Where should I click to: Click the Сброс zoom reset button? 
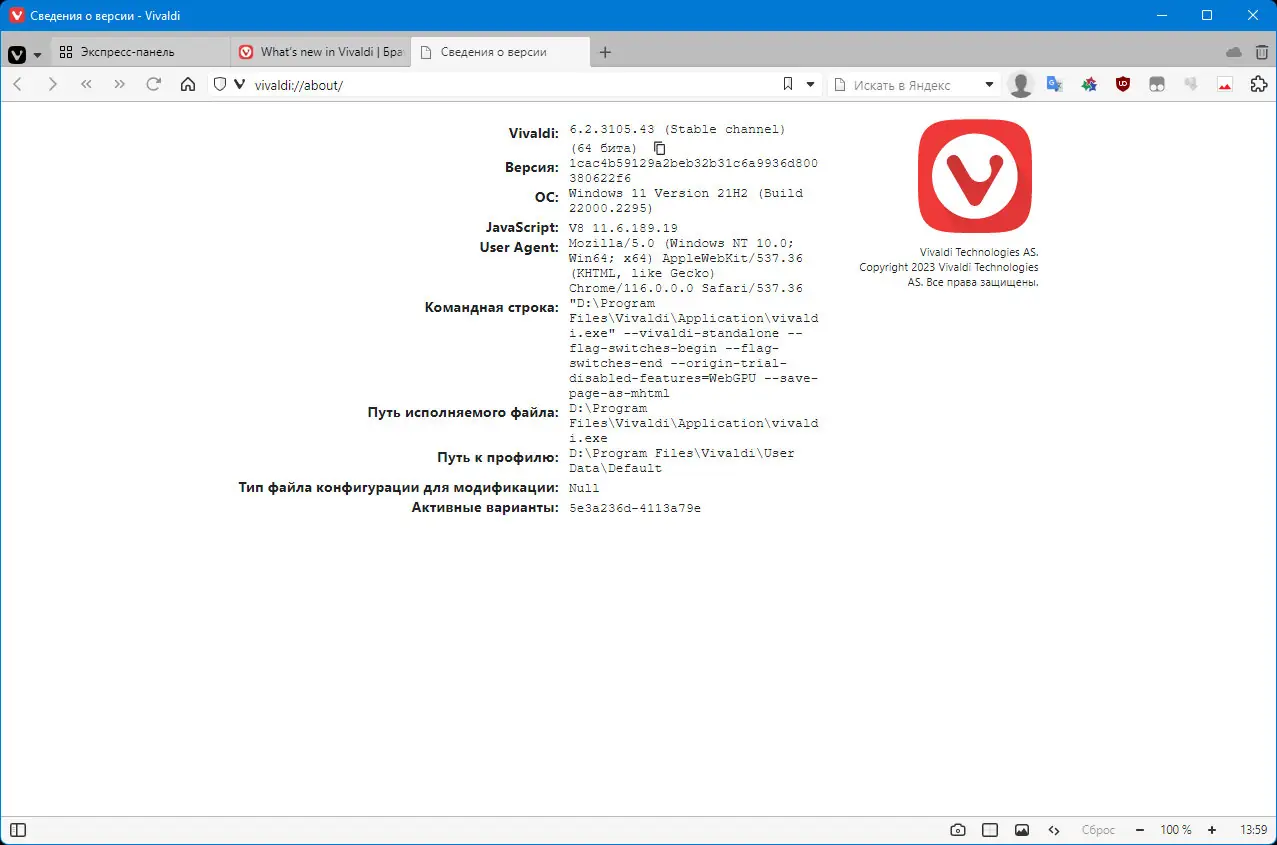tap(1098, 830)
